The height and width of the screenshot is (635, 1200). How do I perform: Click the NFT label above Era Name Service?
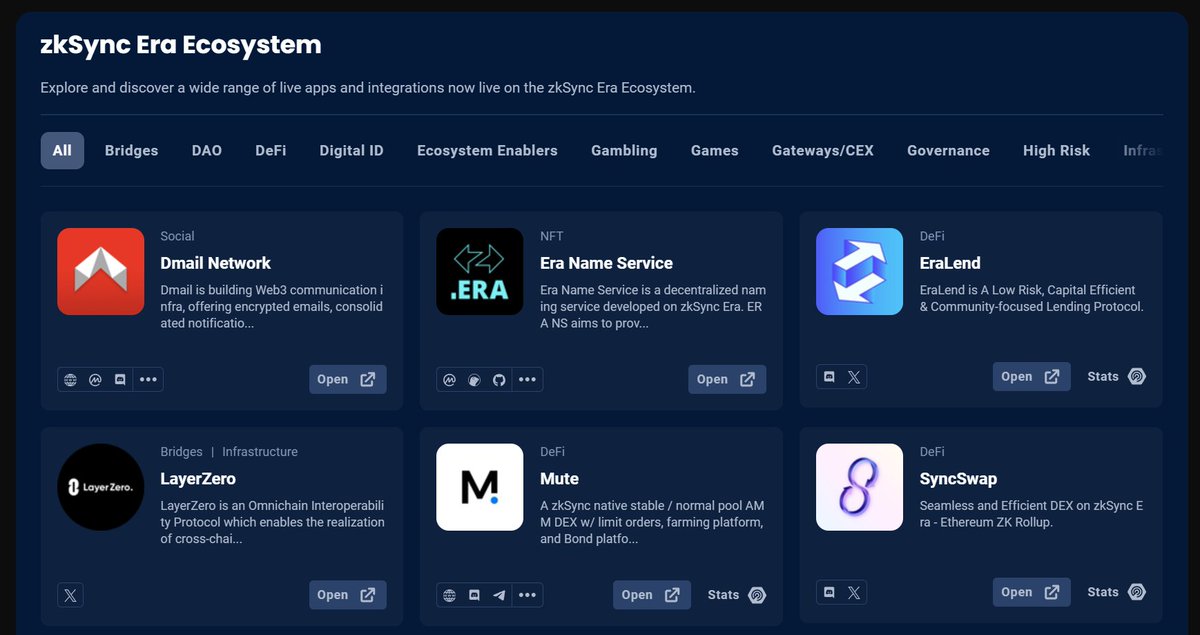551,236
